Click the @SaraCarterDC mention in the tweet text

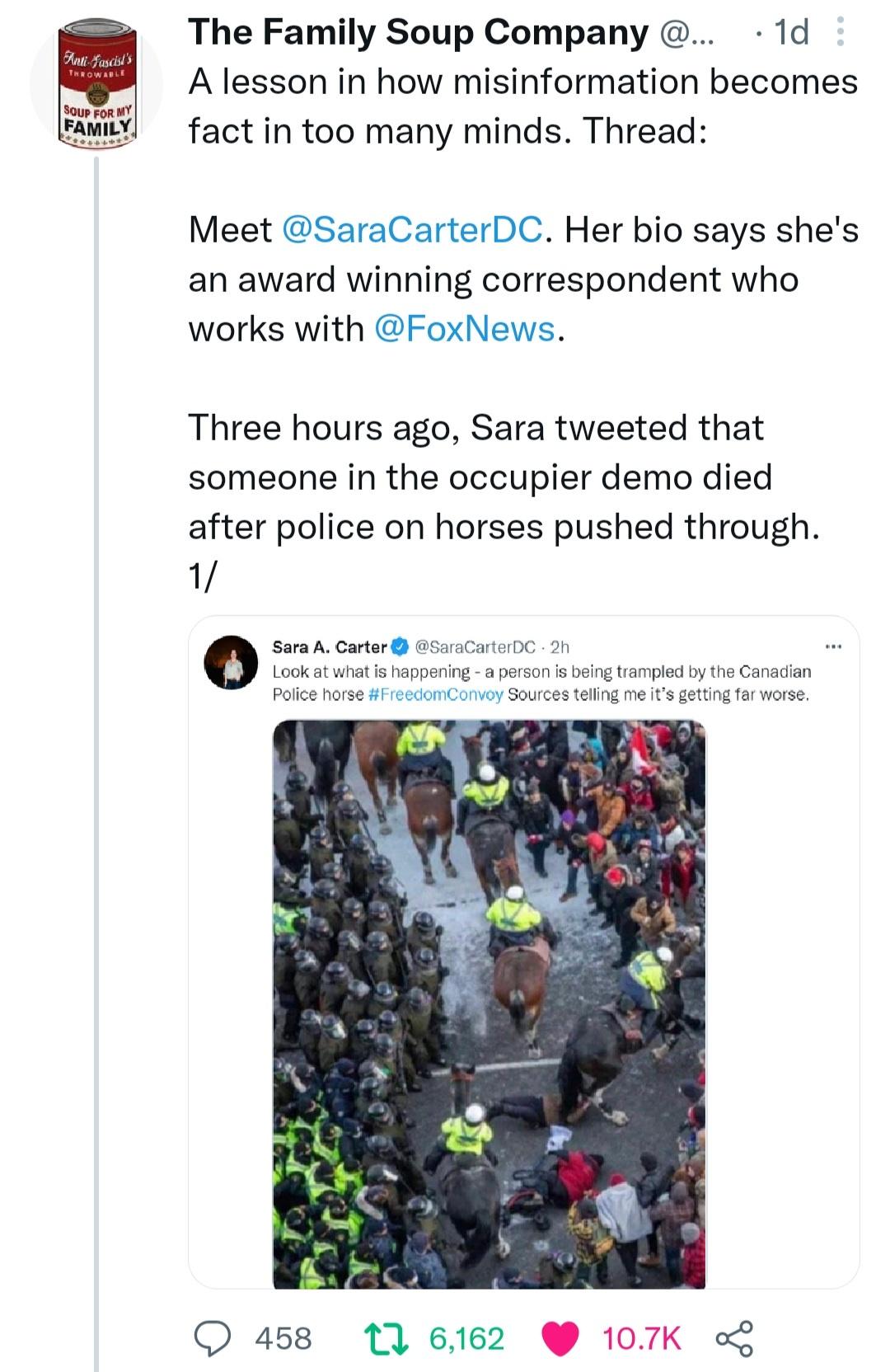tap(412, 229)
